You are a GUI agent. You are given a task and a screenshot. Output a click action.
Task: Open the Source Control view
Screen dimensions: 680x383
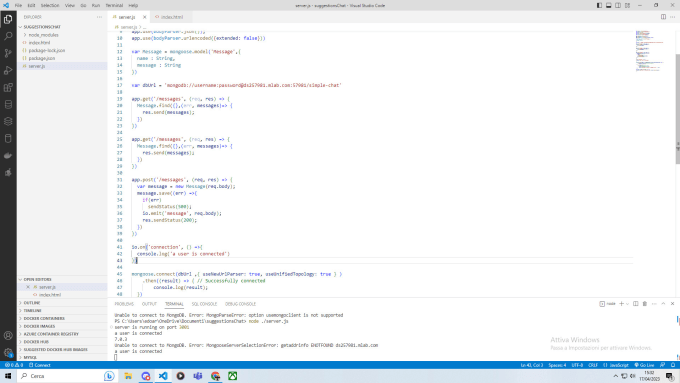(8, 53)
